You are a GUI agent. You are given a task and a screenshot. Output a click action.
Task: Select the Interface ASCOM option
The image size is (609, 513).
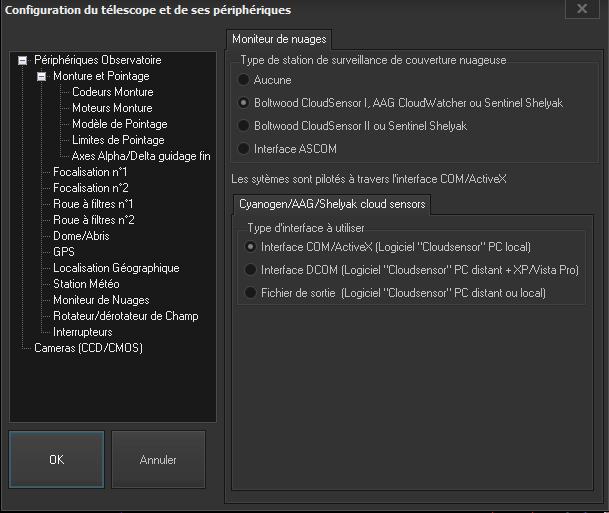click(244, 149)
